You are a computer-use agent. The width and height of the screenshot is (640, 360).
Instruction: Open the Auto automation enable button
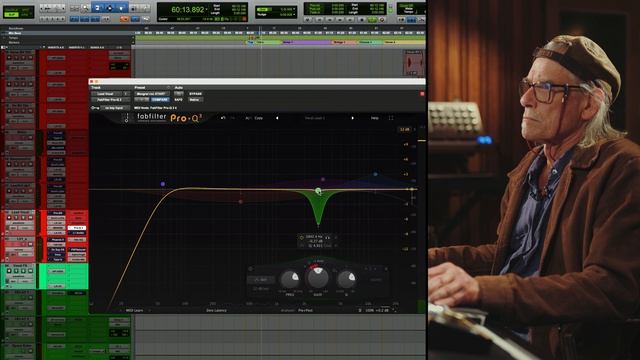[x=178, y=94]
